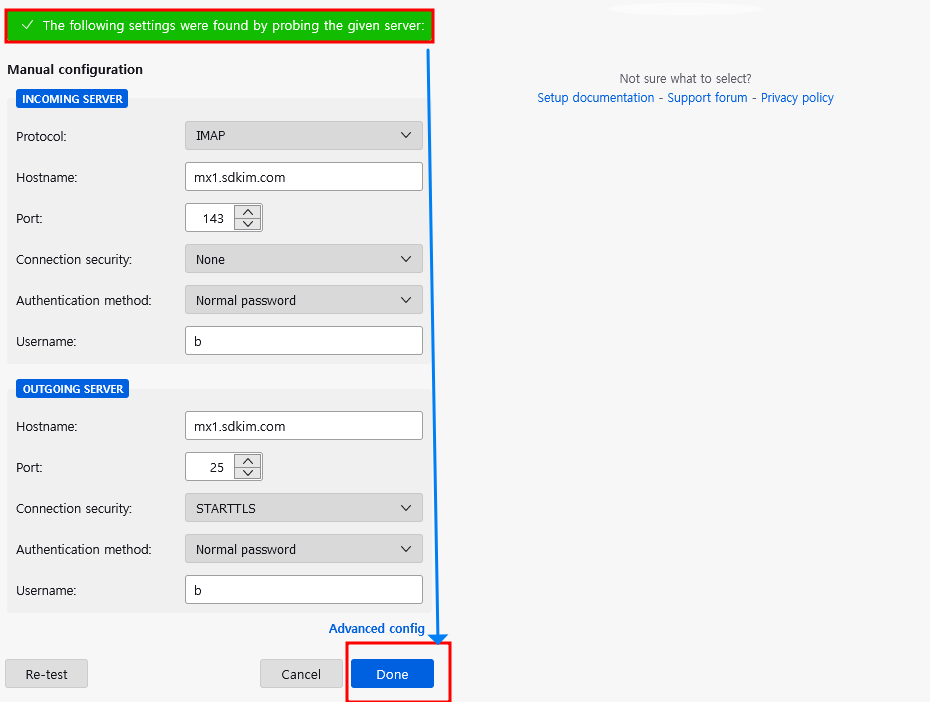The image size is (930, 702).
Task: Open the Advanced config link
Action: [377, 628]
